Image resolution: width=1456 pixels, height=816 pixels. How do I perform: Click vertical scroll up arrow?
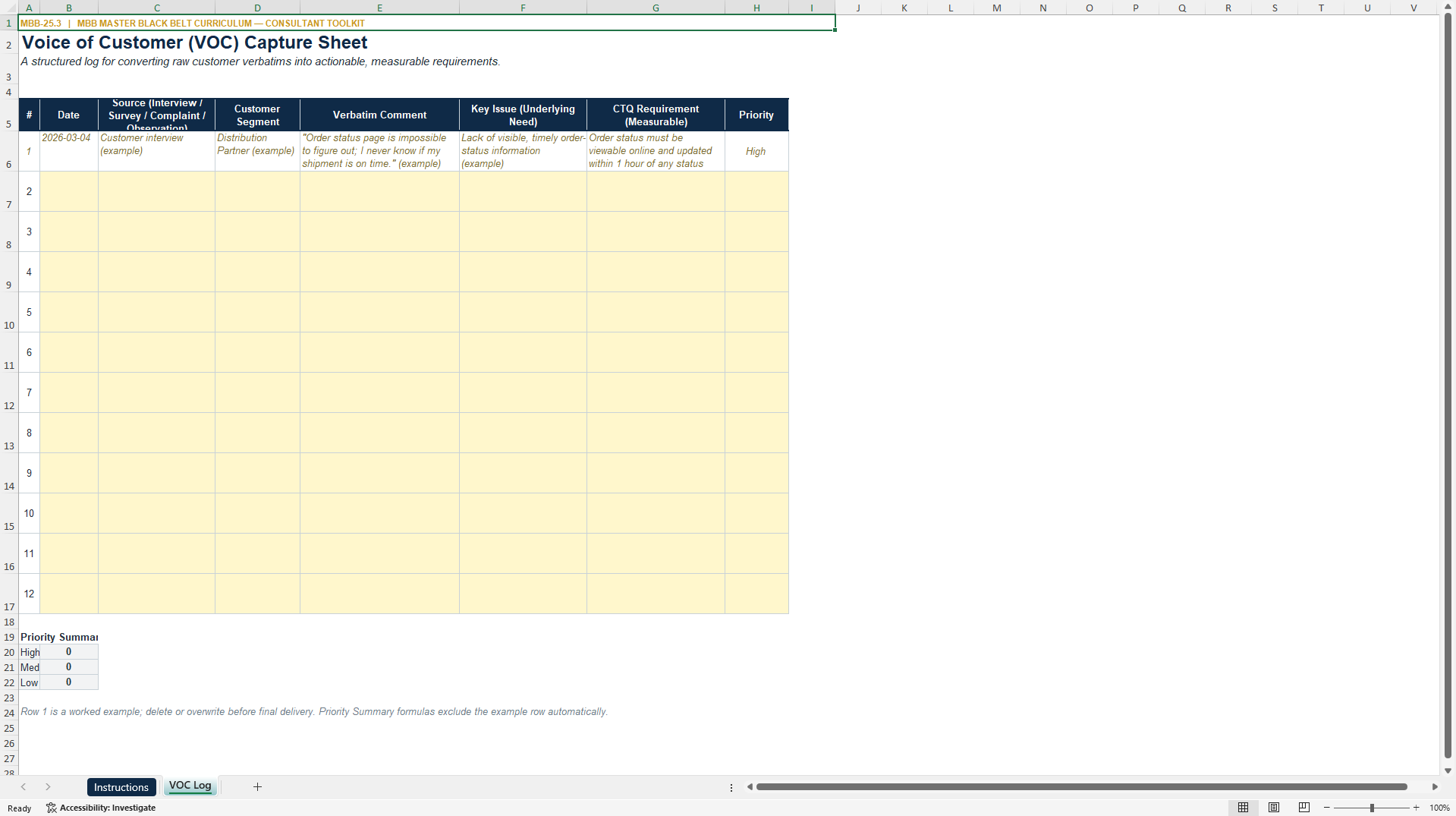point(1448,7)
